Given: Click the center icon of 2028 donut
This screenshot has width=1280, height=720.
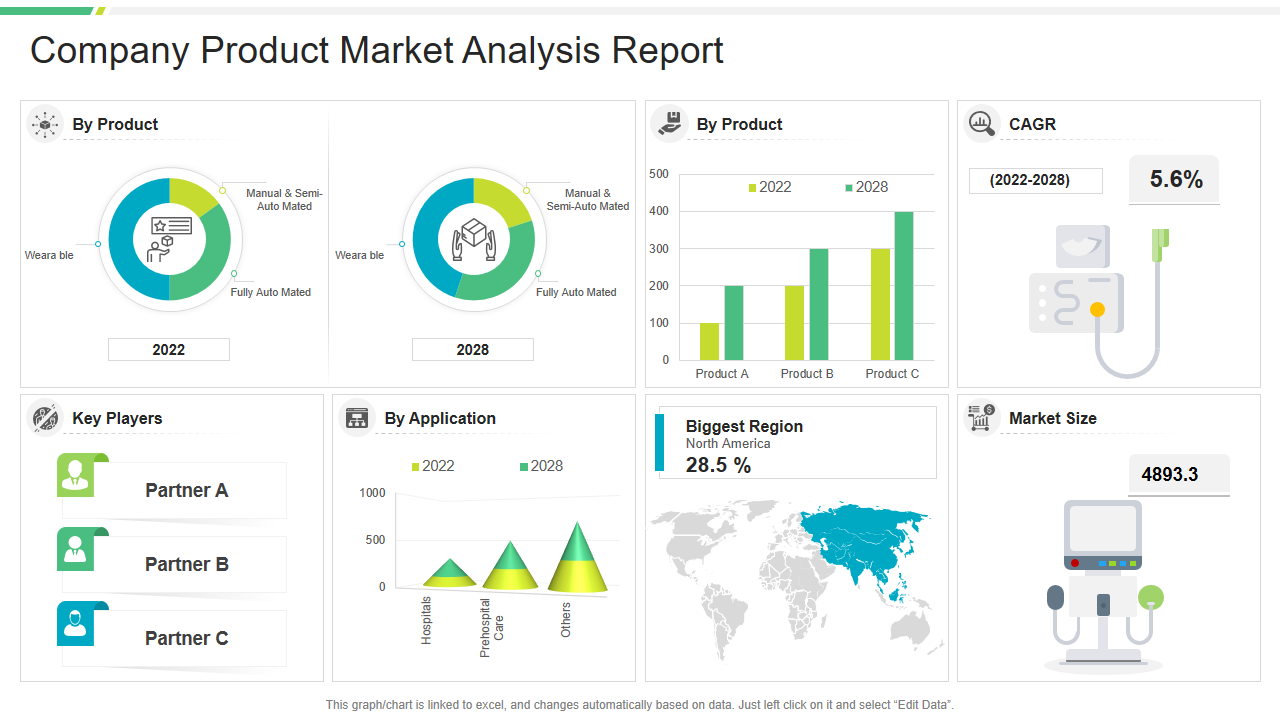Looking at the screenshot, I should pos(473,239).
